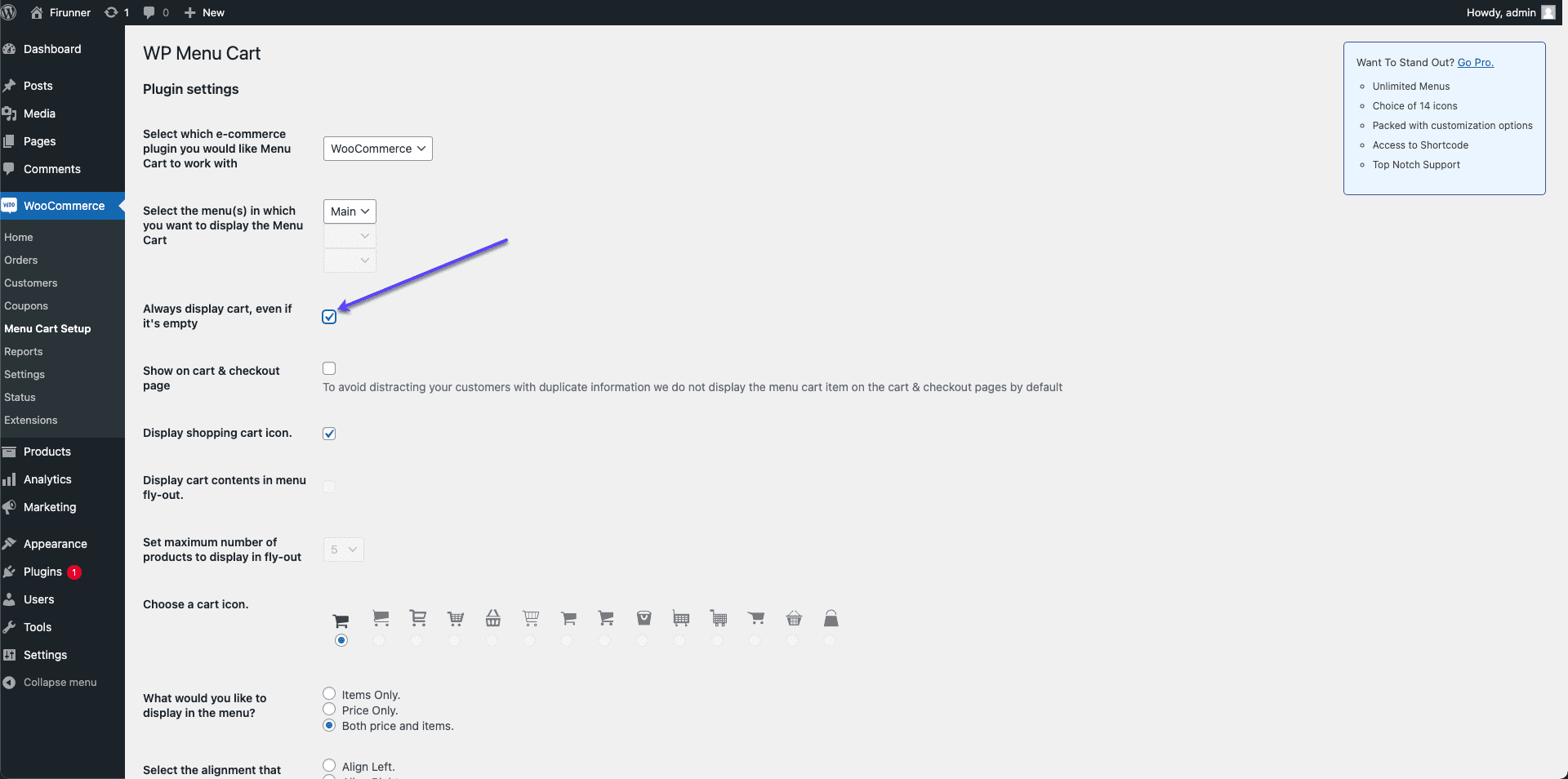The height and width of the screenshot is (779, 1568).
Task: Expand the Main menu selection dropdown
Action: (350, 211)
